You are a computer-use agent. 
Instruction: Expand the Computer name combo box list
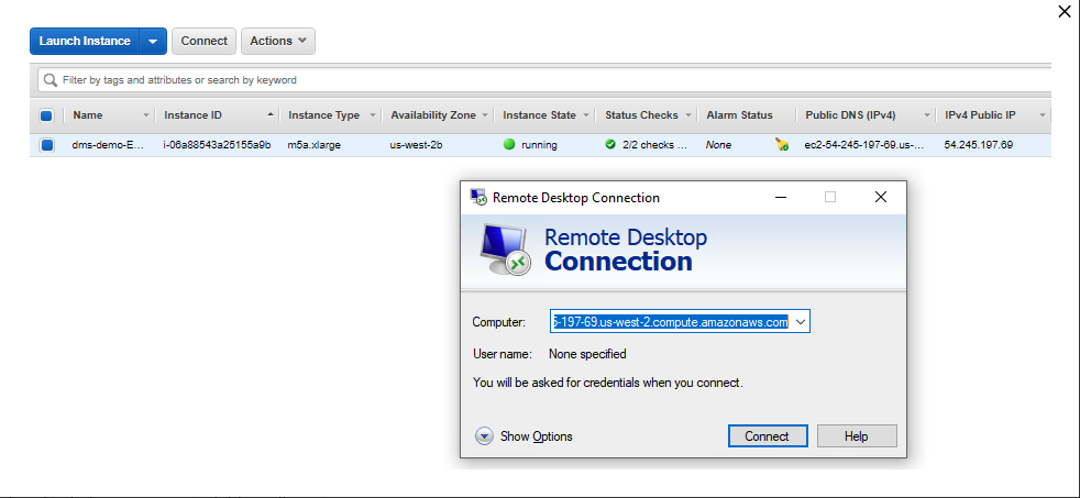point(800,322)
